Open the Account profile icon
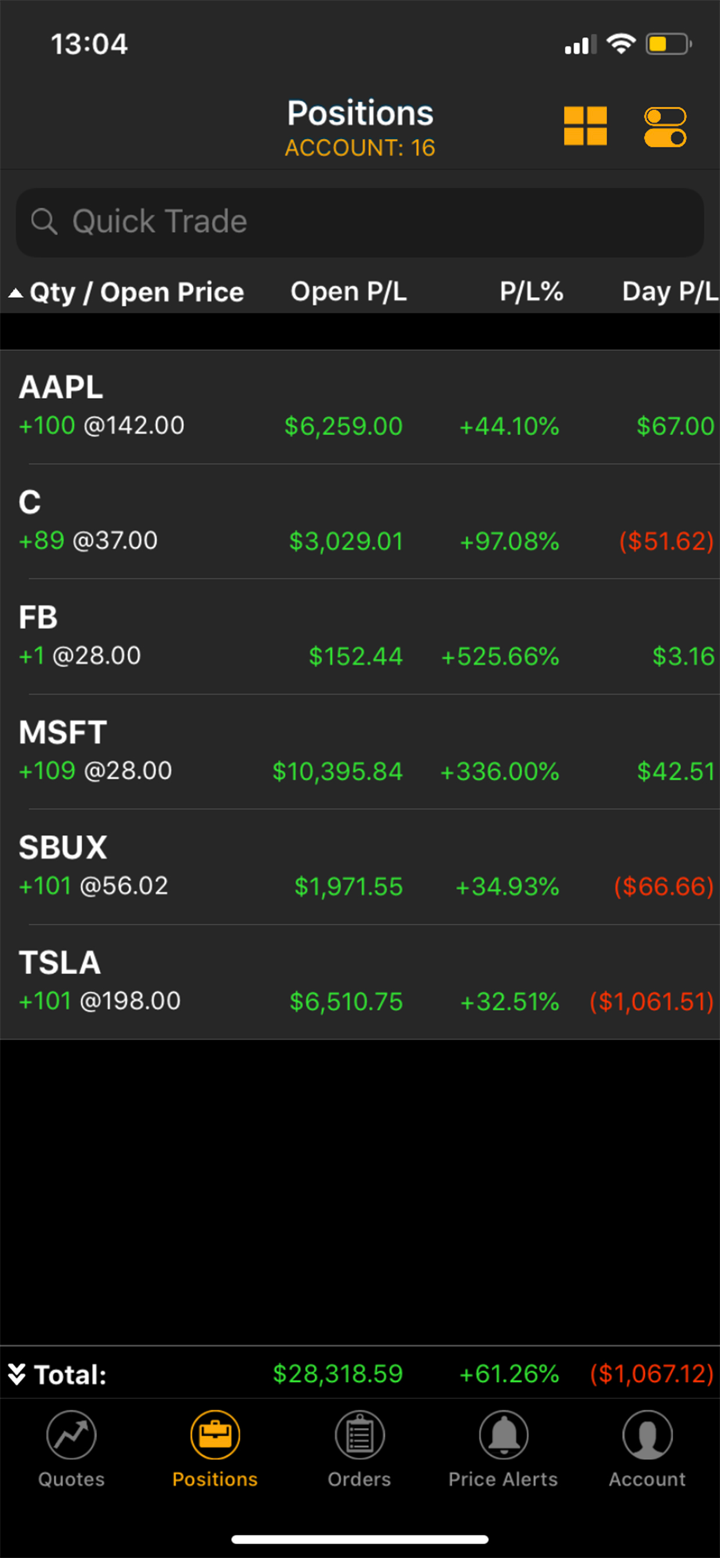Viewport: 720px width, 1558px height. (647, 1436)
